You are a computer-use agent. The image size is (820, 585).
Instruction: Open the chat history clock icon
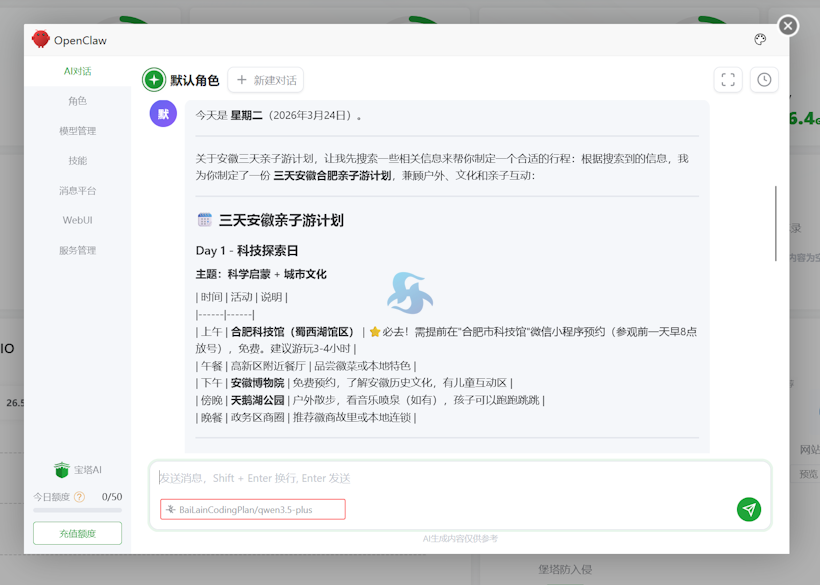[763, 79]
